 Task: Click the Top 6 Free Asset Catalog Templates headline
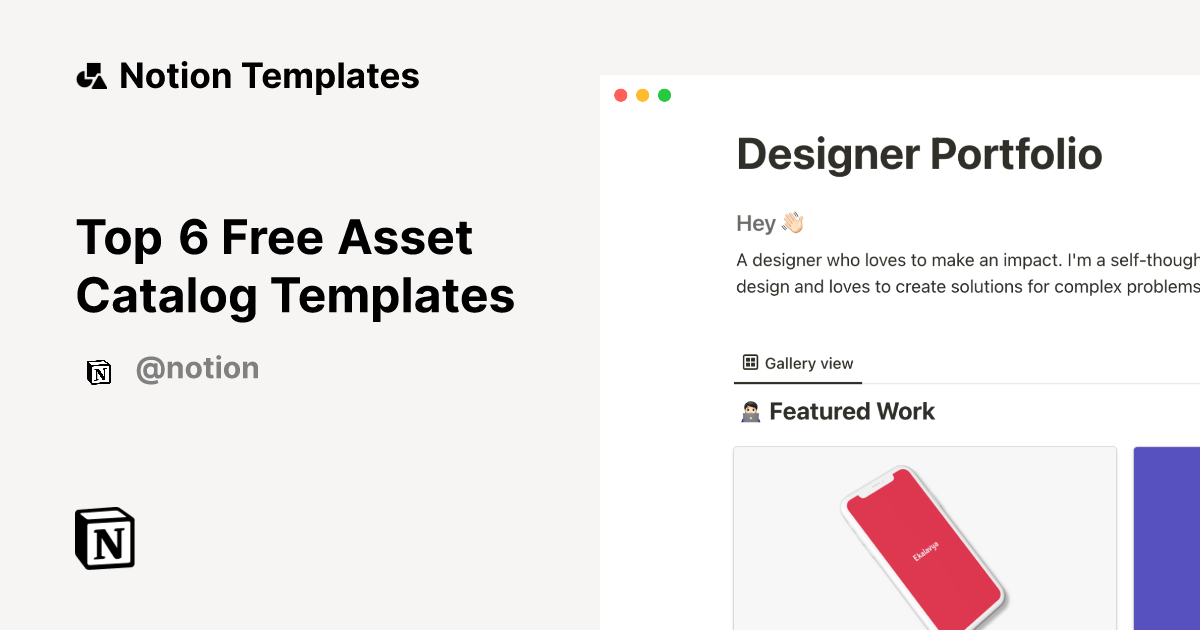click(x=295, y=266)
